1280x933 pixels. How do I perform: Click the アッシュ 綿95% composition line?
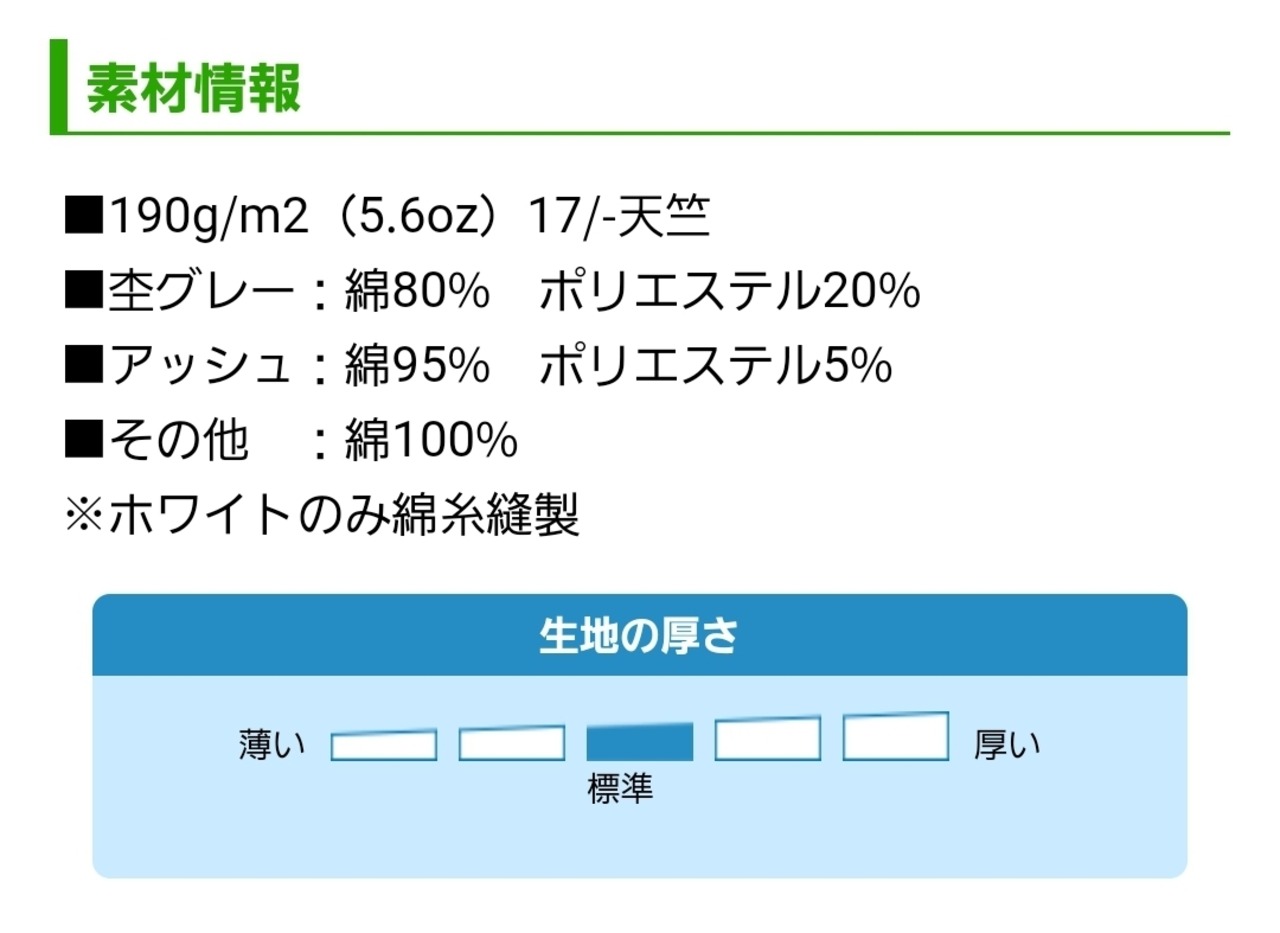(478, 366)
